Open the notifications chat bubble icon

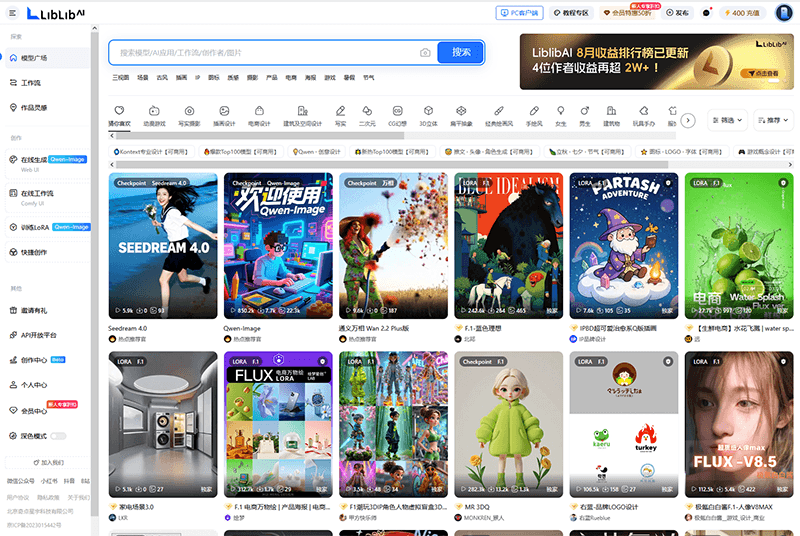click(707, 13)
